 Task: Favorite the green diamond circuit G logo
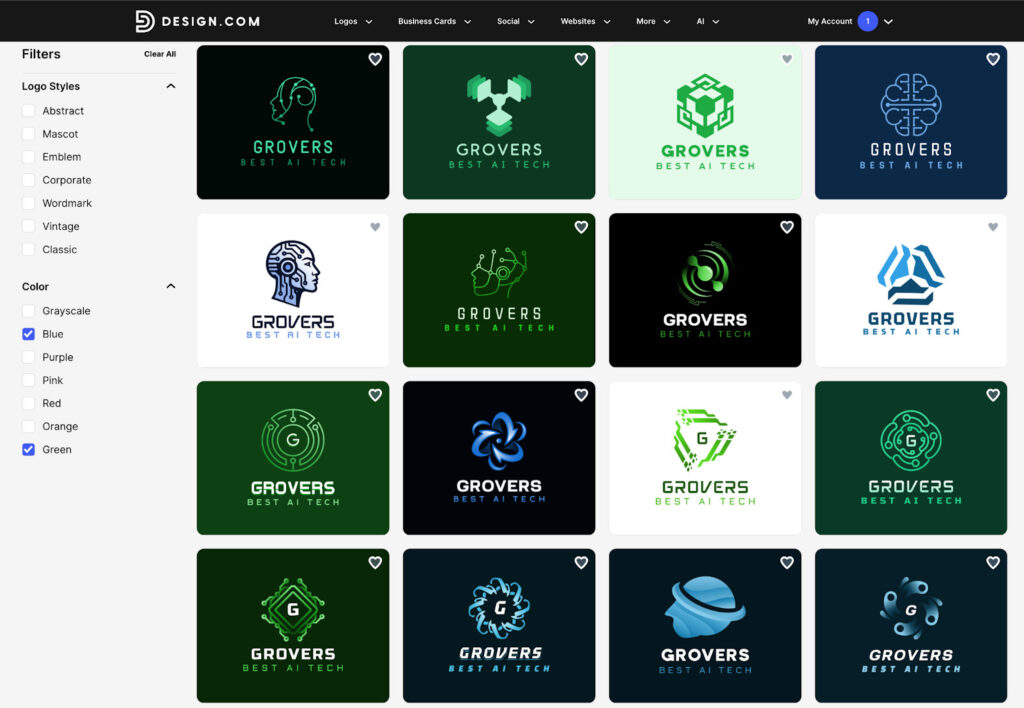click(x=375, y=563)
